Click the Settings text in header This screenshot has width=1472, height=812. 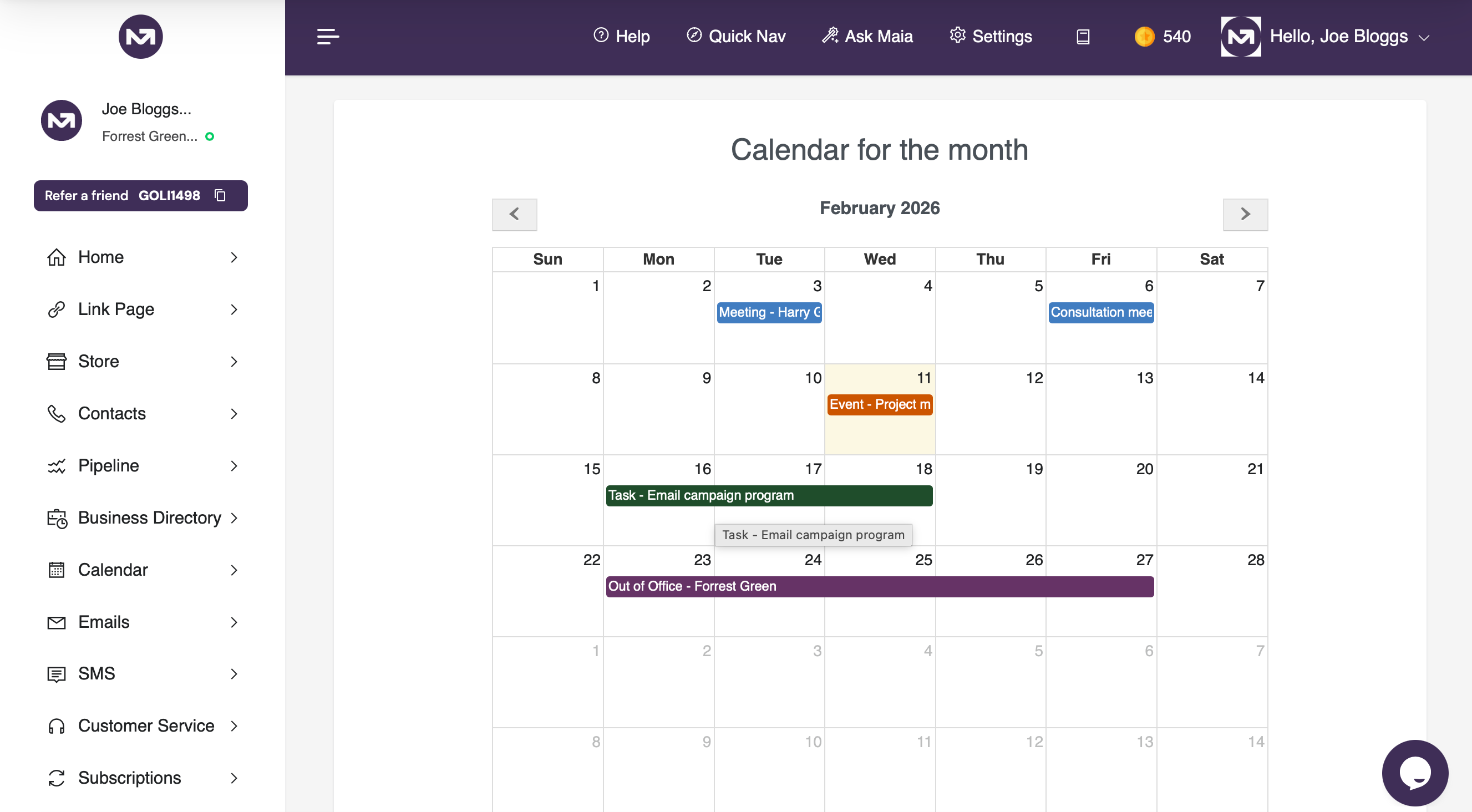point(1002,37)
